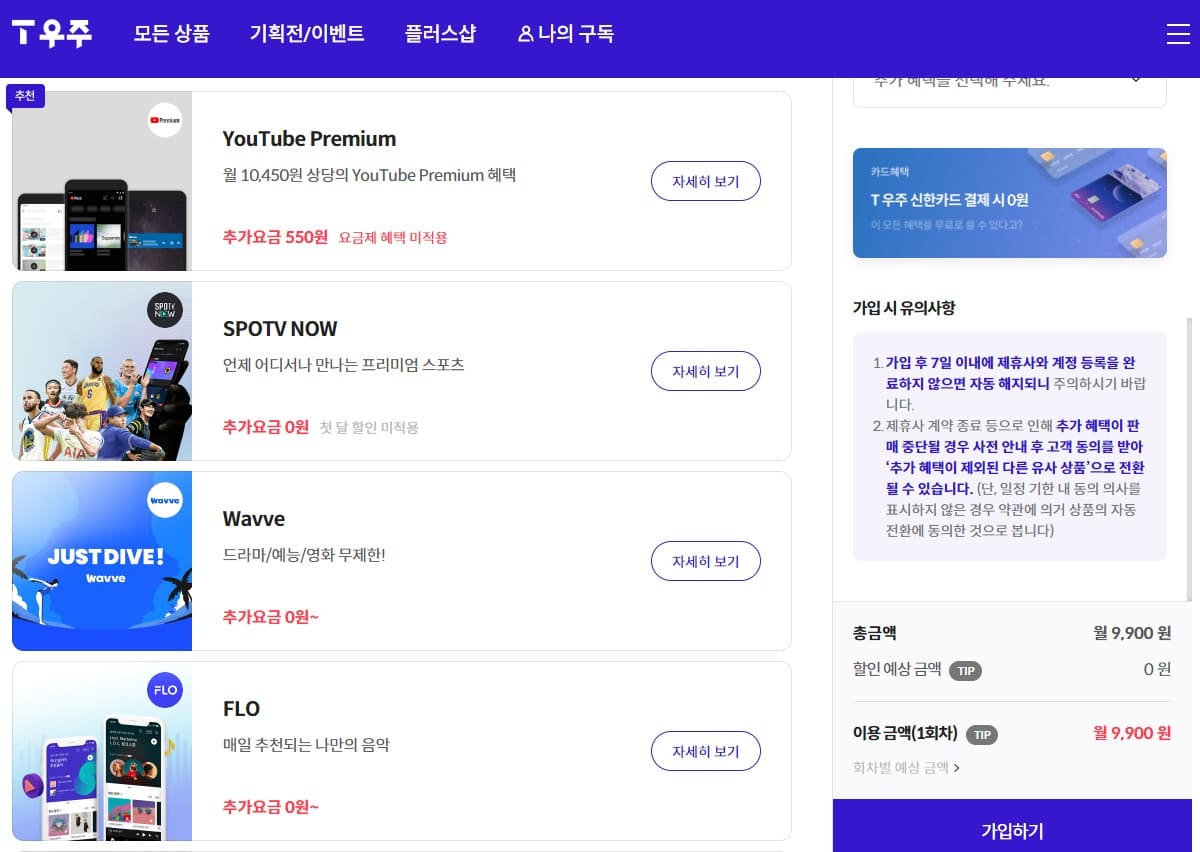Open 기획전/이벤트 menu
This screenshot has width=1200, height=852.
click(x=307, y=34)
